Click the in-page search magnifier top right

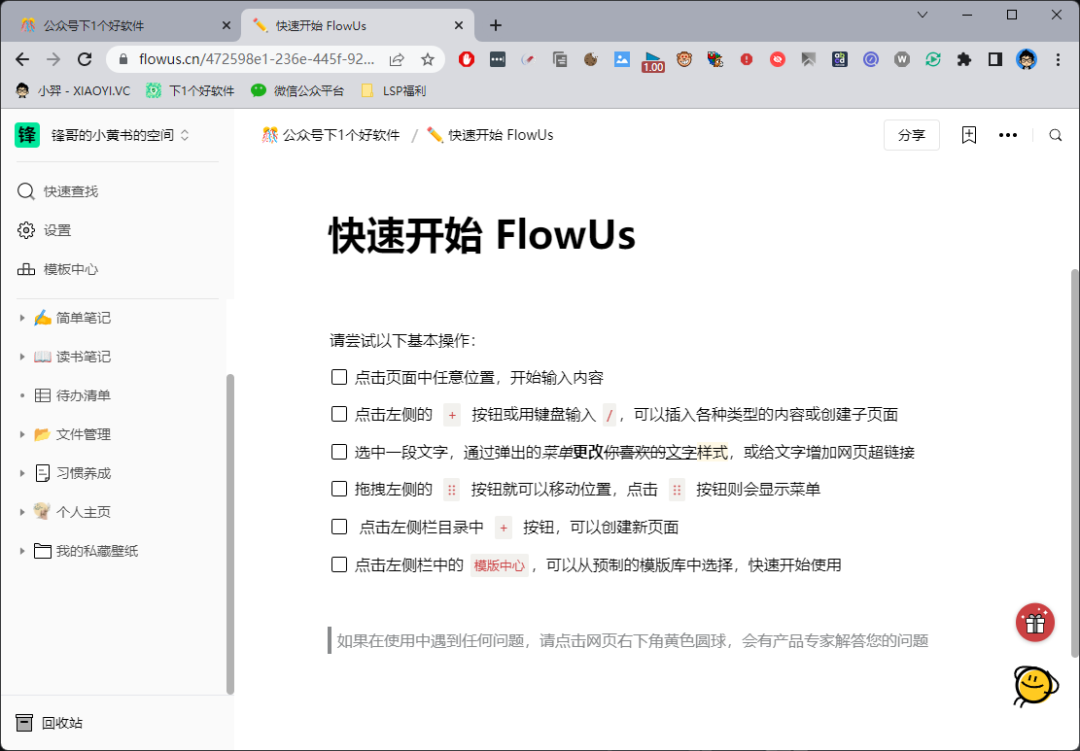click(x=1056, y=134)
